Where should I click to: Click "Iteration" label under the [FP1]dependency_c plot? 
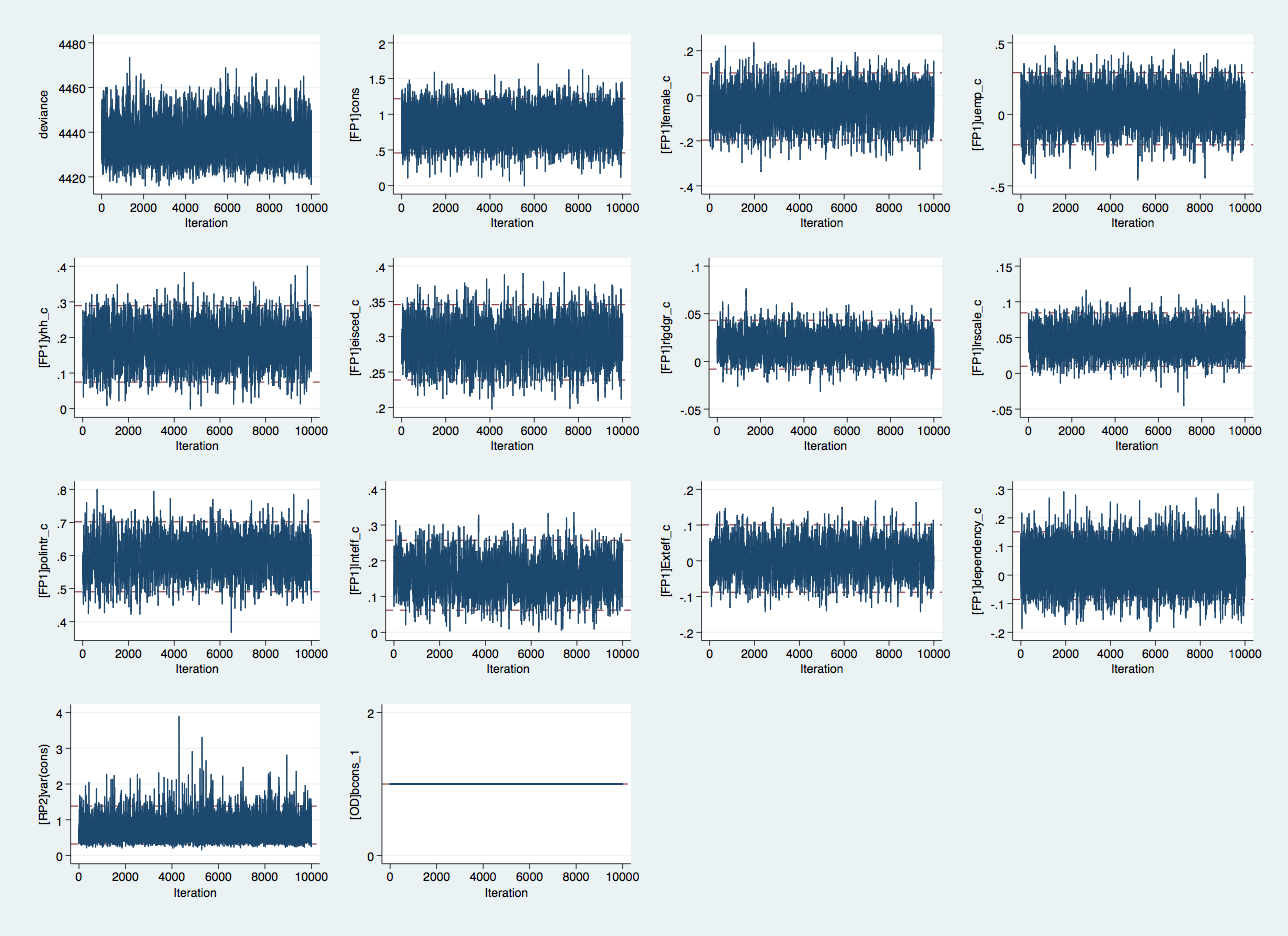pos(1132,669)
